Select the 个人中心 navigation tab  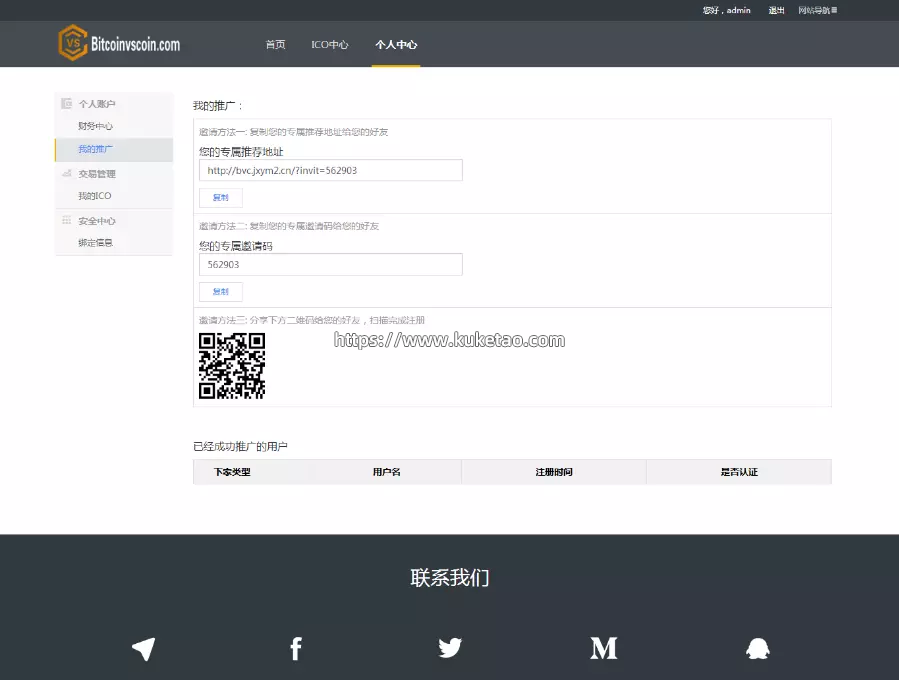tap(396, 45)
